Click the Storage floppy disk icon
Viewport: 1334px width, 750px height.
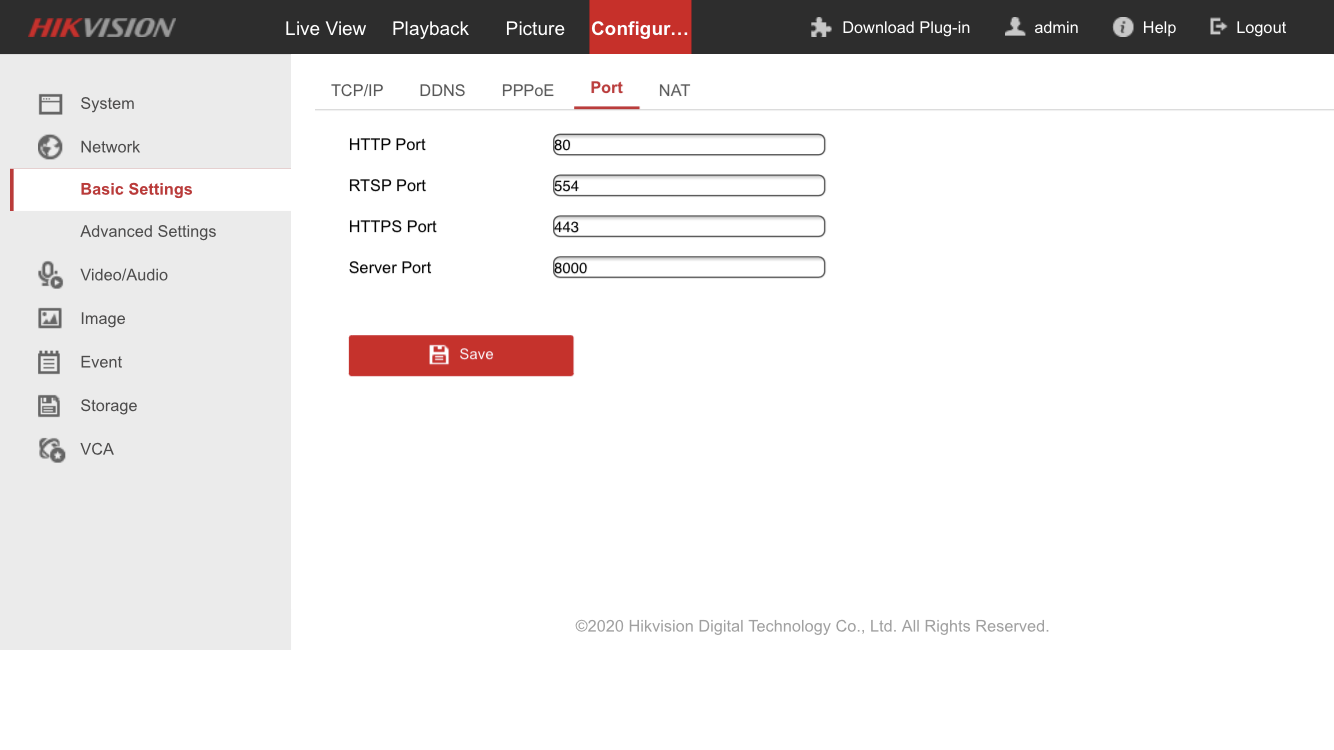click(49, 406)
